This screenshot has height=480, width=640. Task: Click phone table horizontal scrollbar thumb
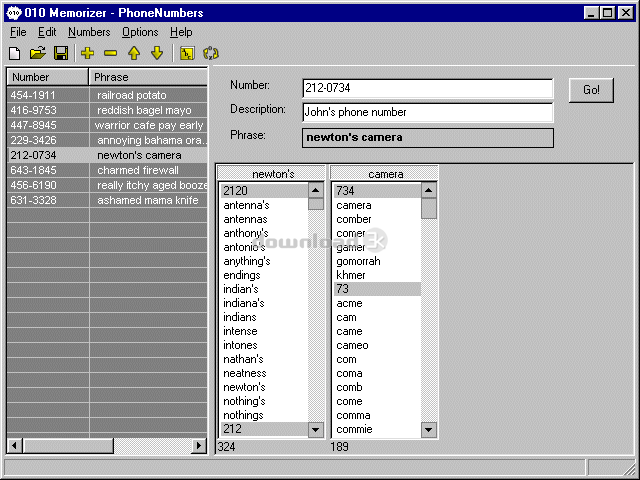click(x=68, y=445)
